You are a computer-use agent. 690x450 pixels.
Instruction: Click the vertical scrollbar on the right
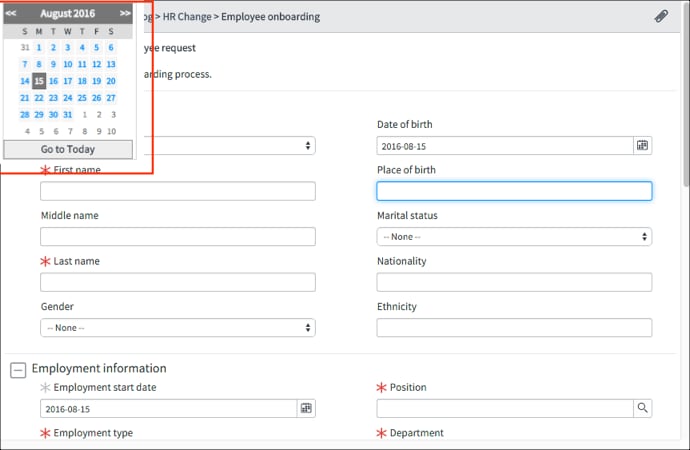686,97
